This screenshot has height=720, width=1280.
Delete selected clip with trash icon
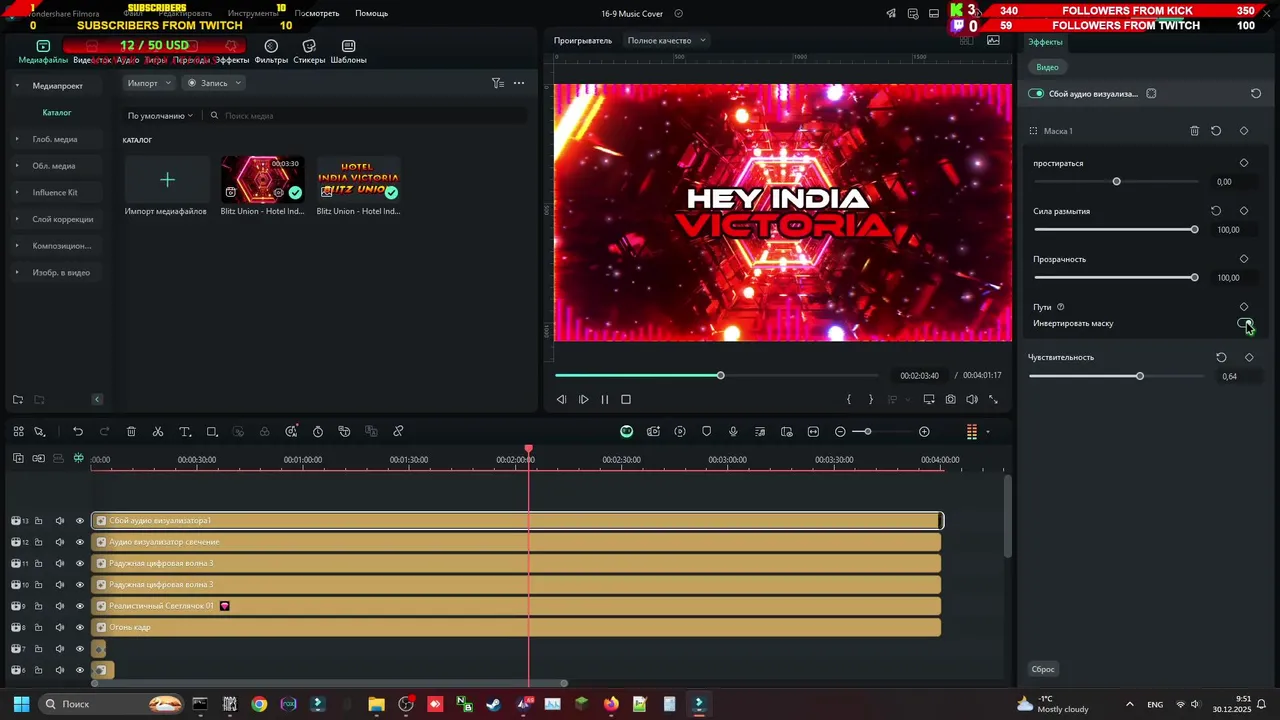(x=131, y=432)
